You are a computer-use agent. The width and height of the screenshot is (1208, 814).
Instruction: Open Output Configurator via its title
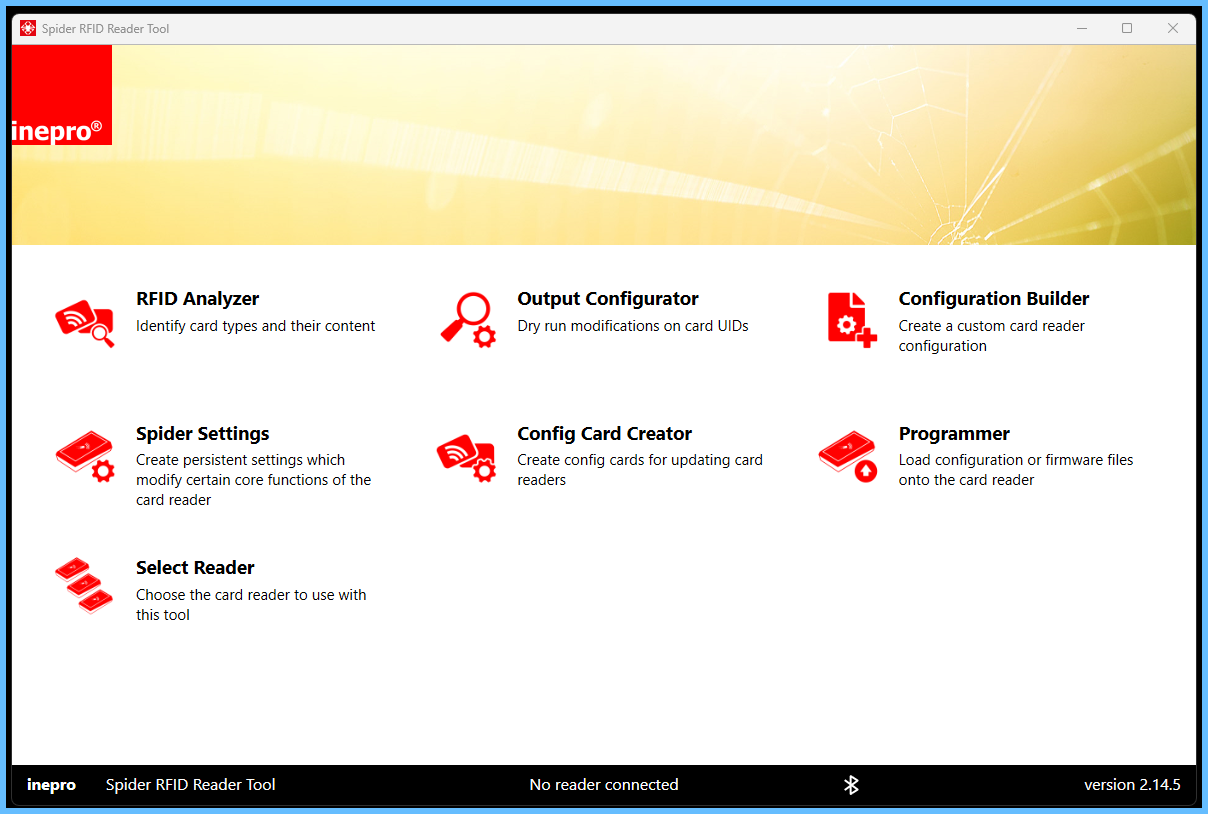(608, 299)
